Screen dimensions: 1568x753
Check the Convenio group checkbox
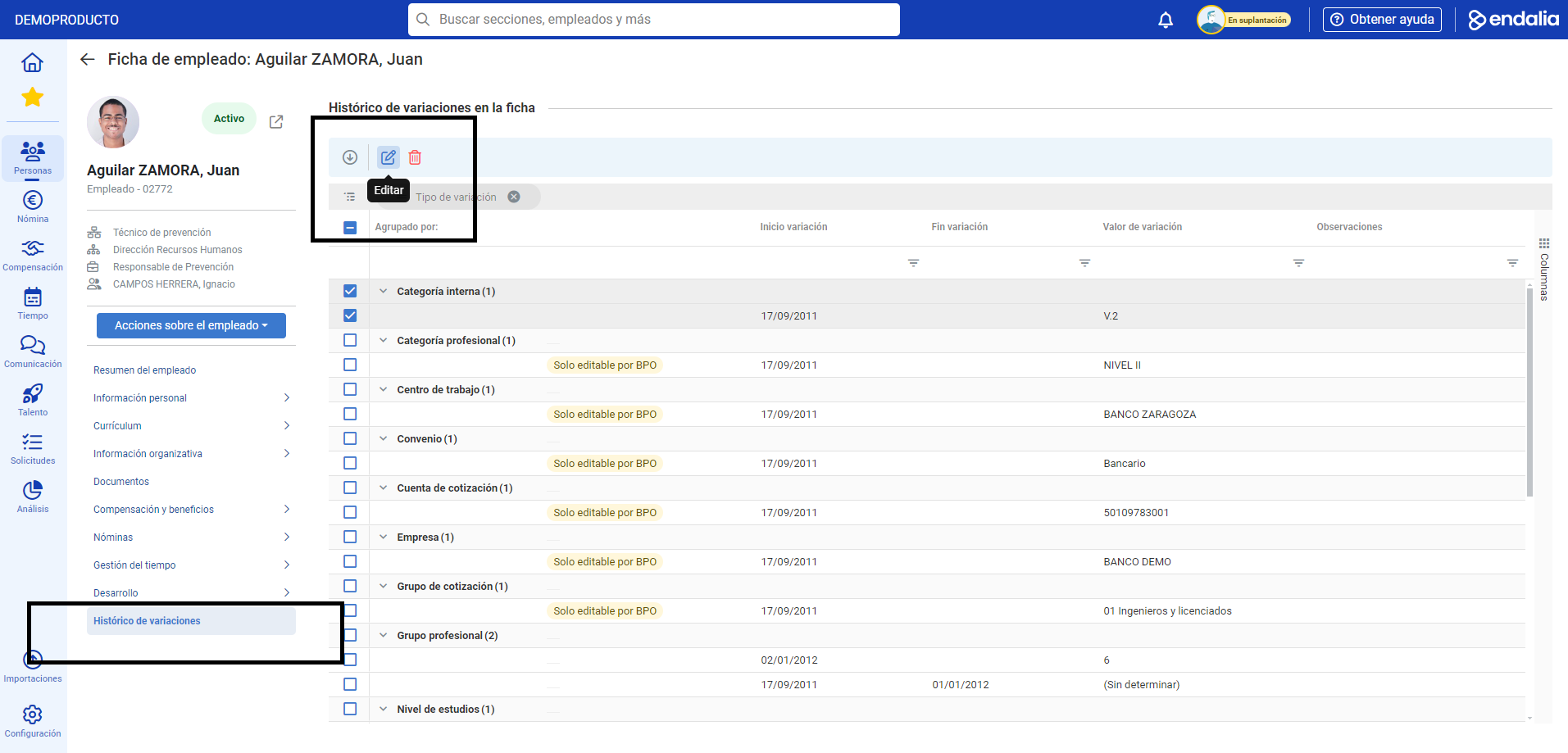(350, 438)
